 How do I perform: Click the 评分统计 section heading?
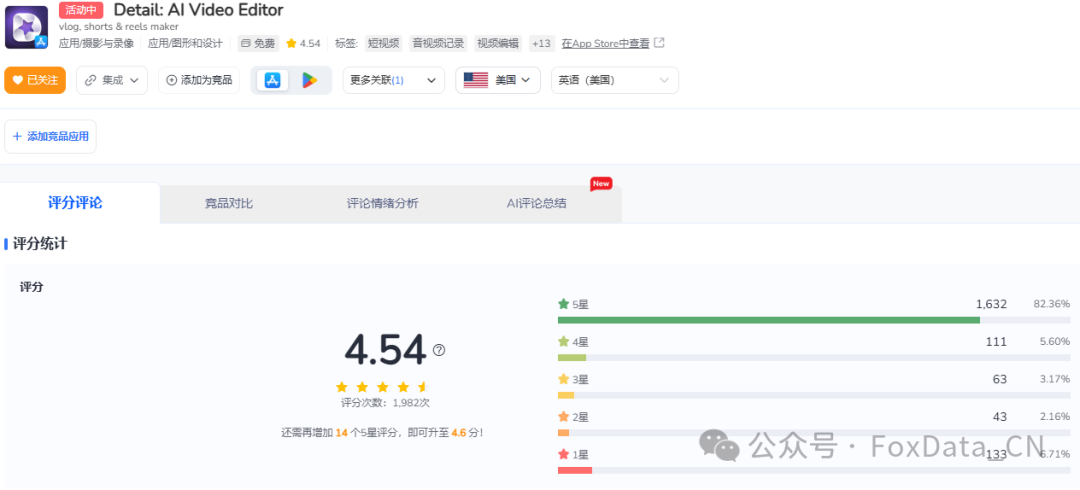[40, 243]
